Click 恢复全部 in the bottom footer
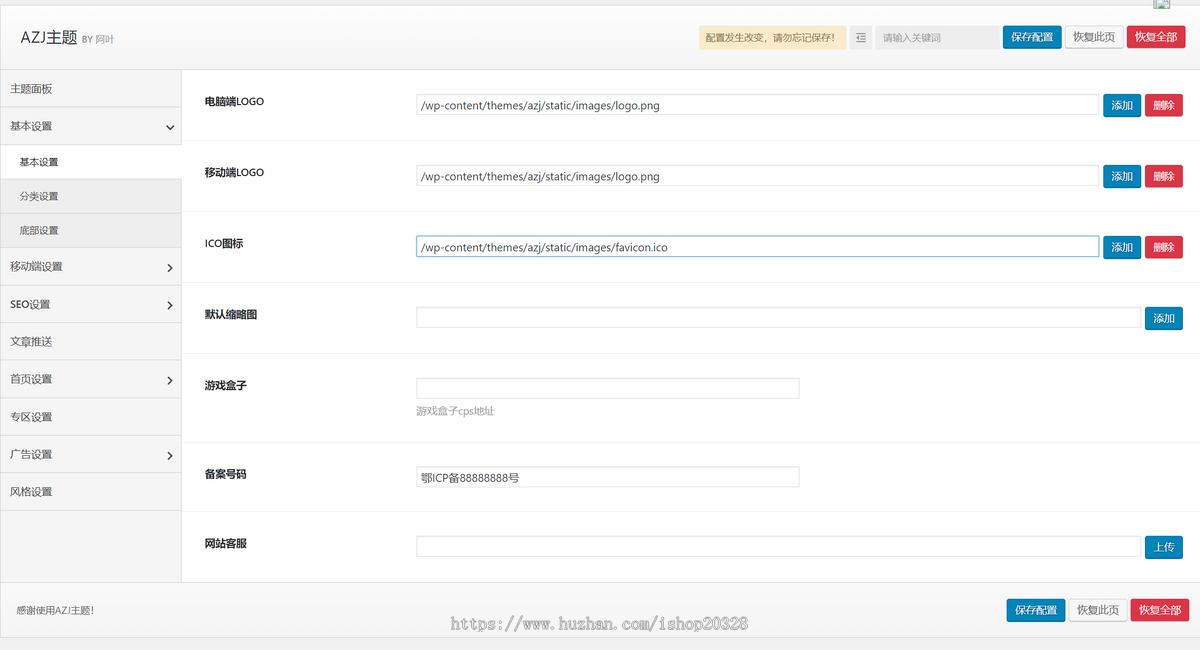Screen dimensions: 1200x650 click(1160, 610)
